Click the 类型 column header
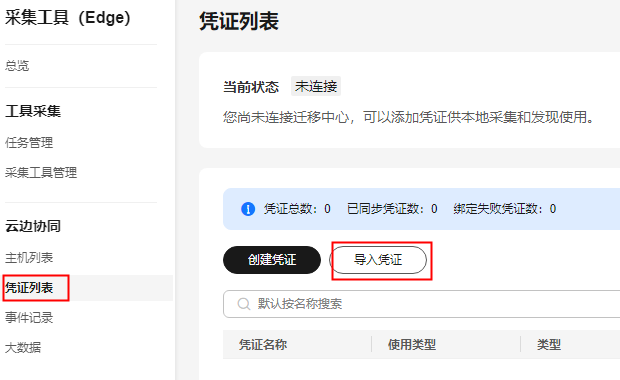620x380 pixels. 549,344
